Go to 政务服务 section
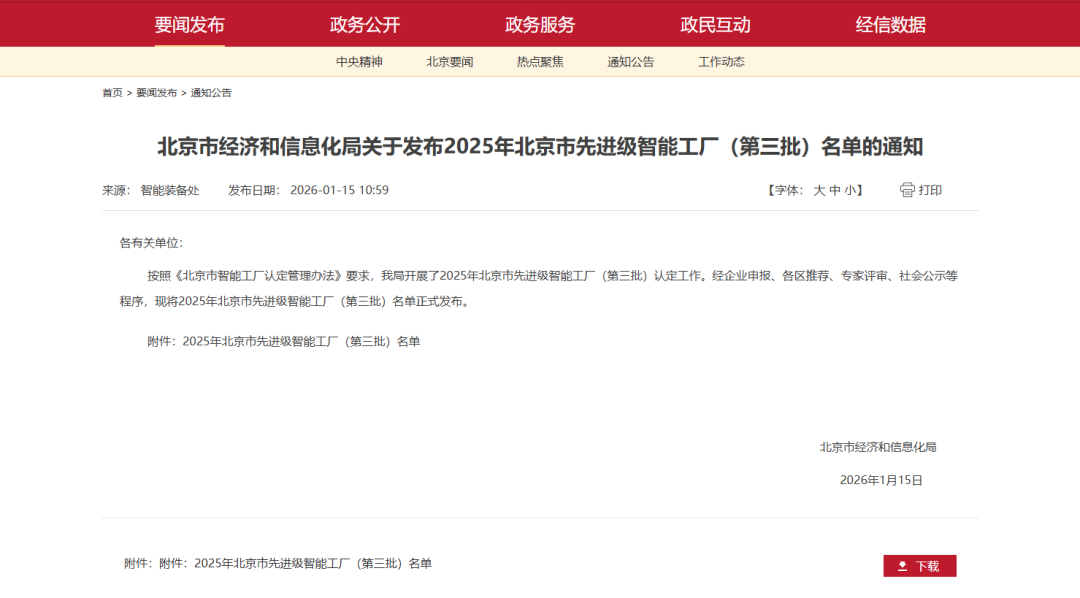The image size is (1080, 598). click(540, 25)
